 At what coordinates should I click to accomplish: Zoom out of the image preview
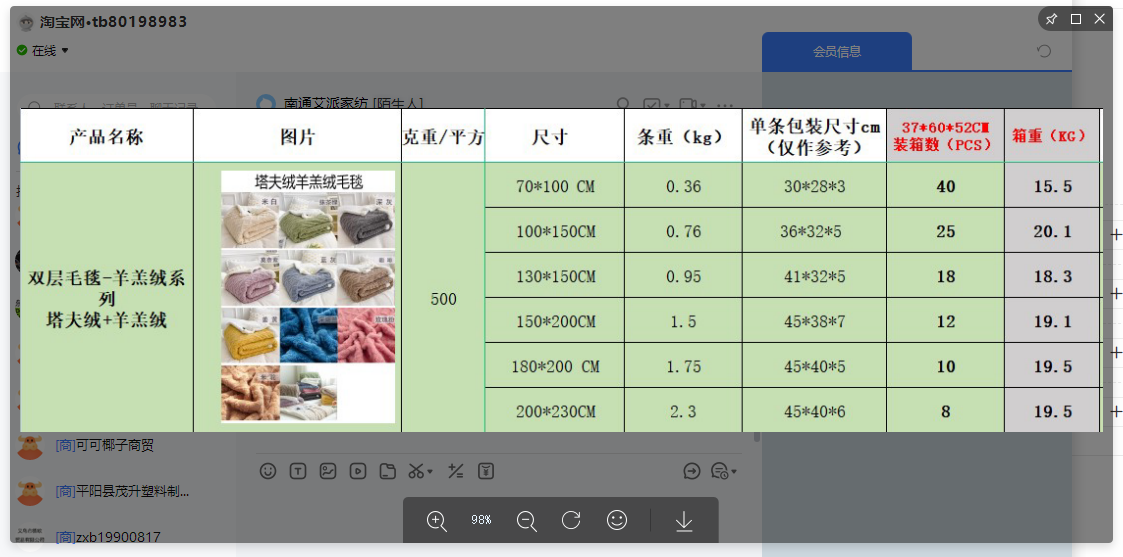tap(526, 520)
